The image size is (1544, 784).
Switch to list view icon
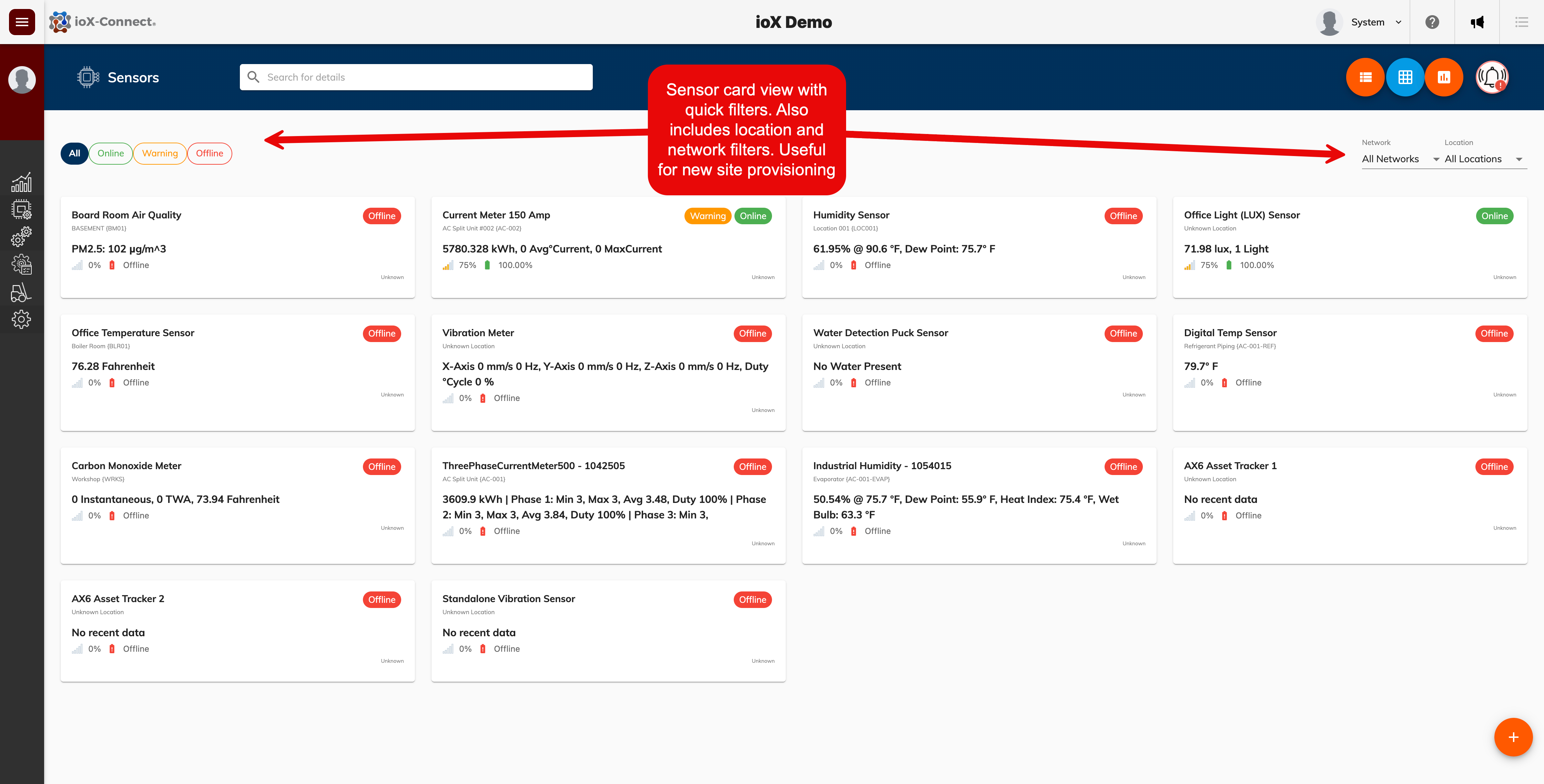(x=1365, y=77)
